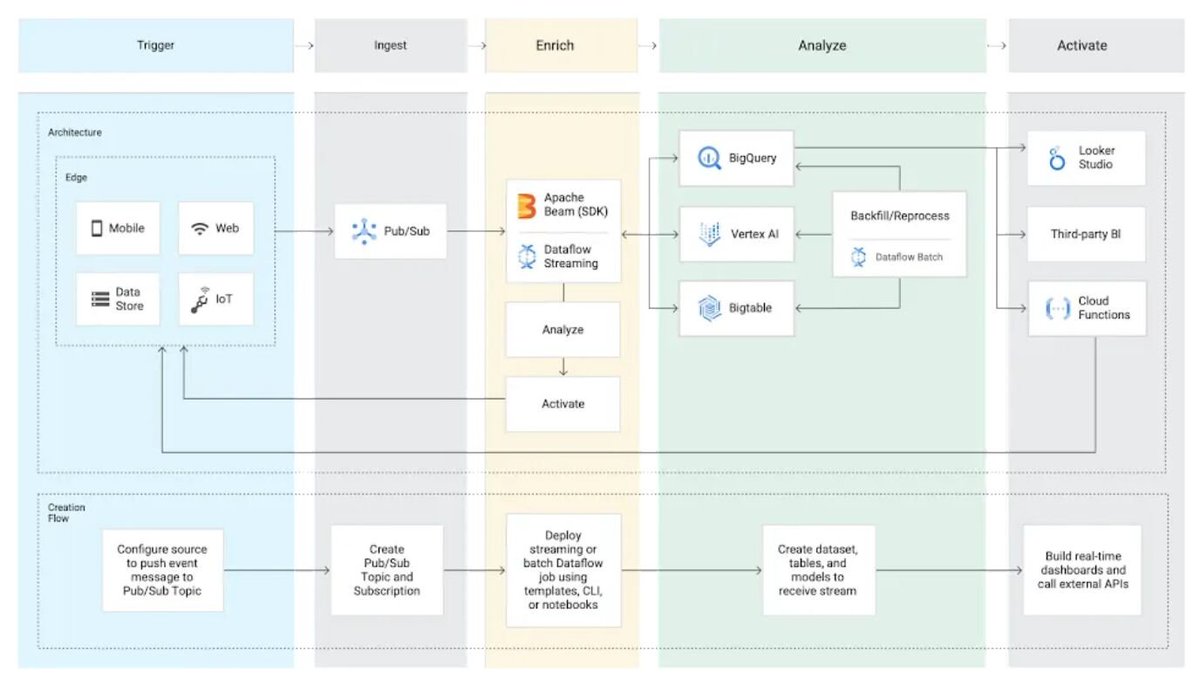Click the "Web" label text
The width and height of the screenshot is (1200, 684).
pyautogui.click(x=227, y=228)
